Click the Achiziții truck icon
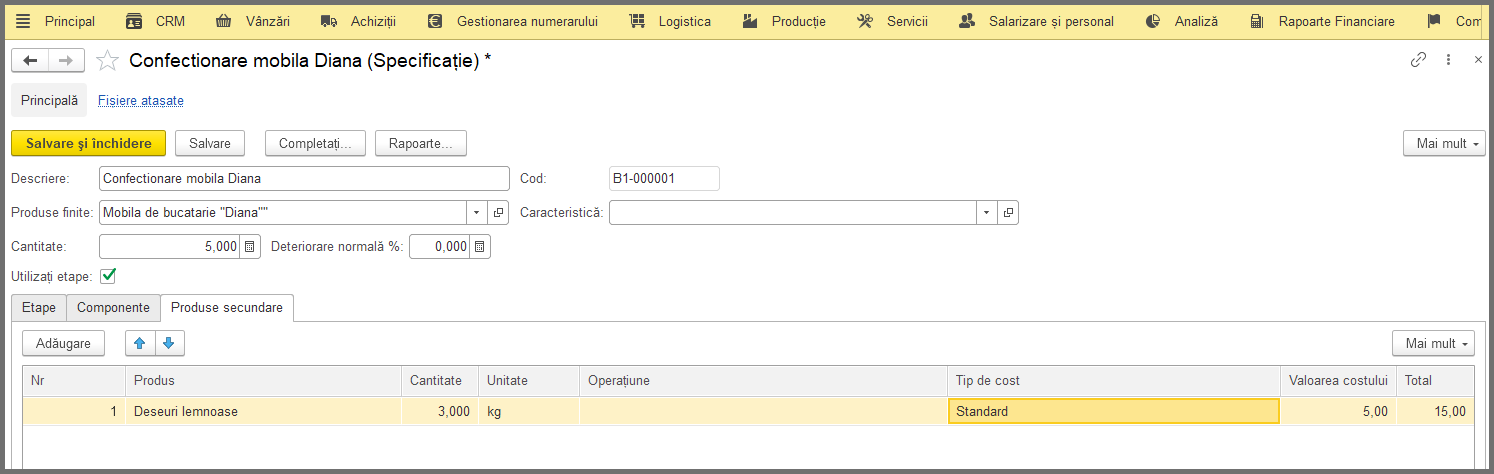Screen dimensions: 1494x474 click(328, 21)
